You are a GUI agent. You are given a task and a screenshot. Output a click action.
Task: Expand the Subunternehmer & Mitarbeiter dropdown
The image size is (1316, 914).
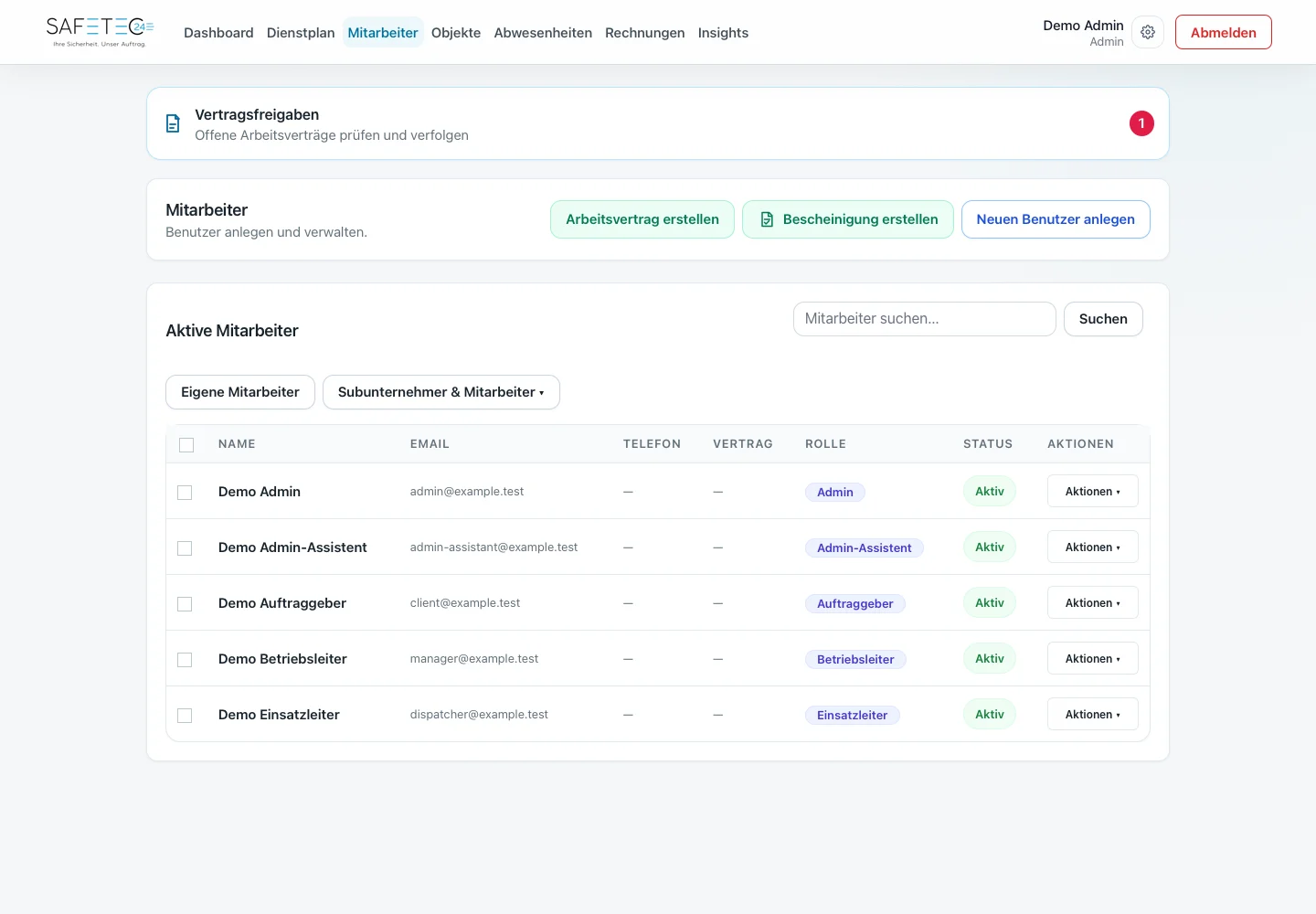(x=441, y=392)
